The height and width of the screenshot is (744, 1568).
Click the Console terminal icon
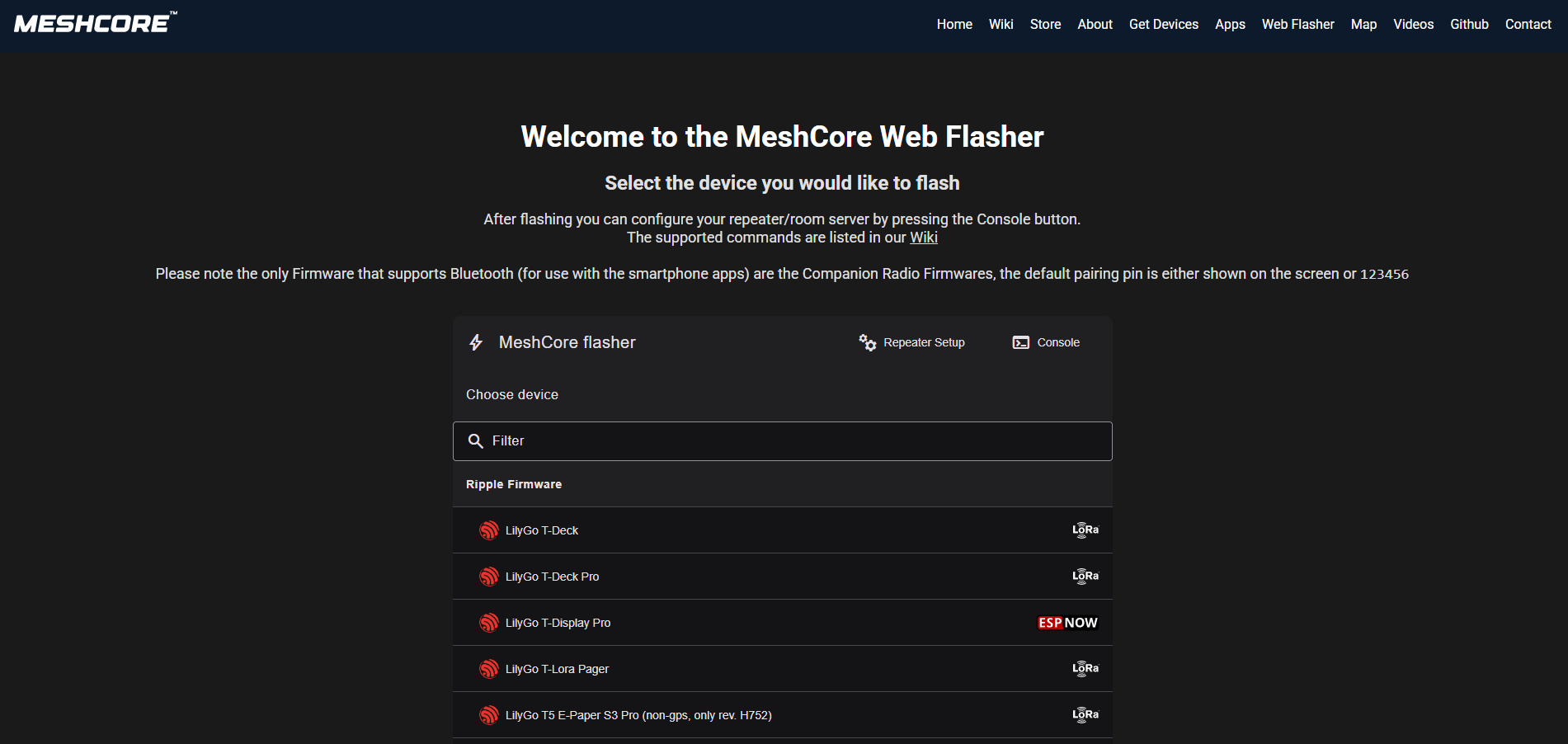click(1020, 342)
